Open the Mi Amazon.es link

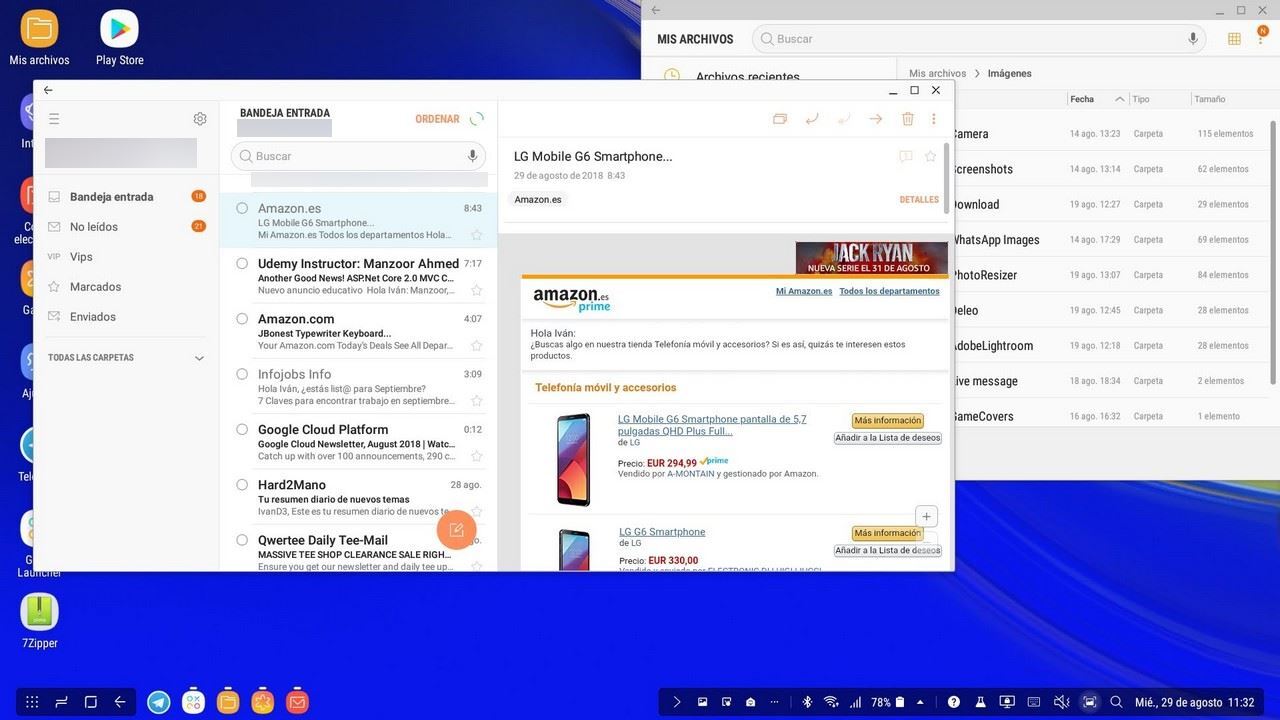804,291
